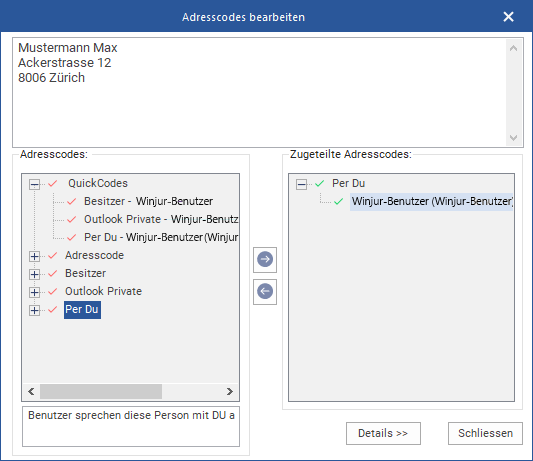Select the QuickCodes tree item
533x461 pixels.
coord(98,183)
